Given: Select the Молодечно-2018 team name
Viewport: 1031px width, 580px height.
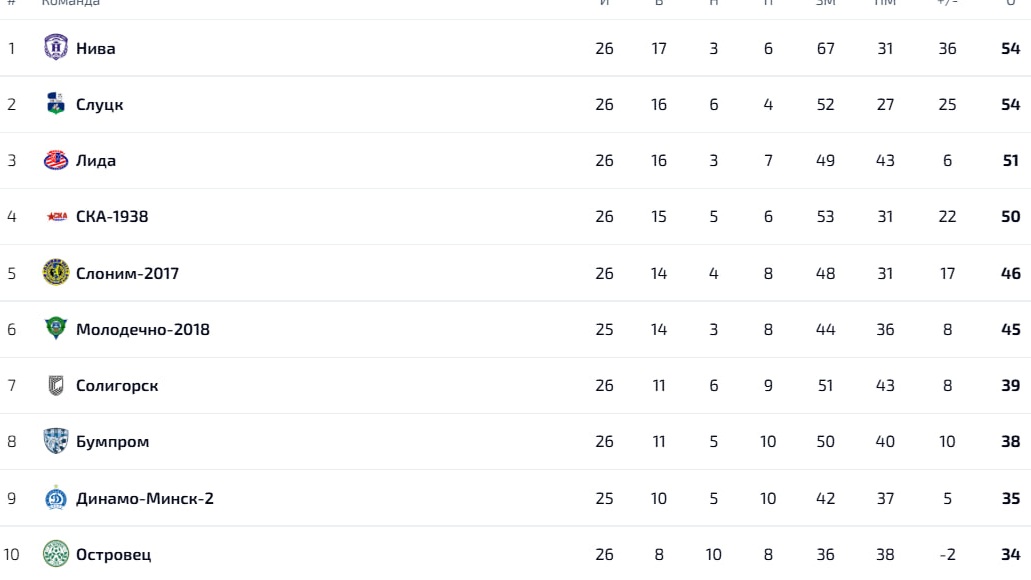Looking at the screenshot, I should 143,329.
